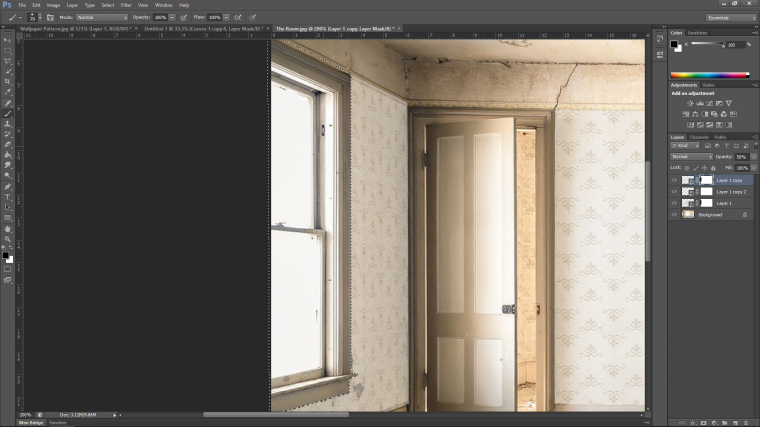Toggle lock transparent pixels

pos(687,168)
